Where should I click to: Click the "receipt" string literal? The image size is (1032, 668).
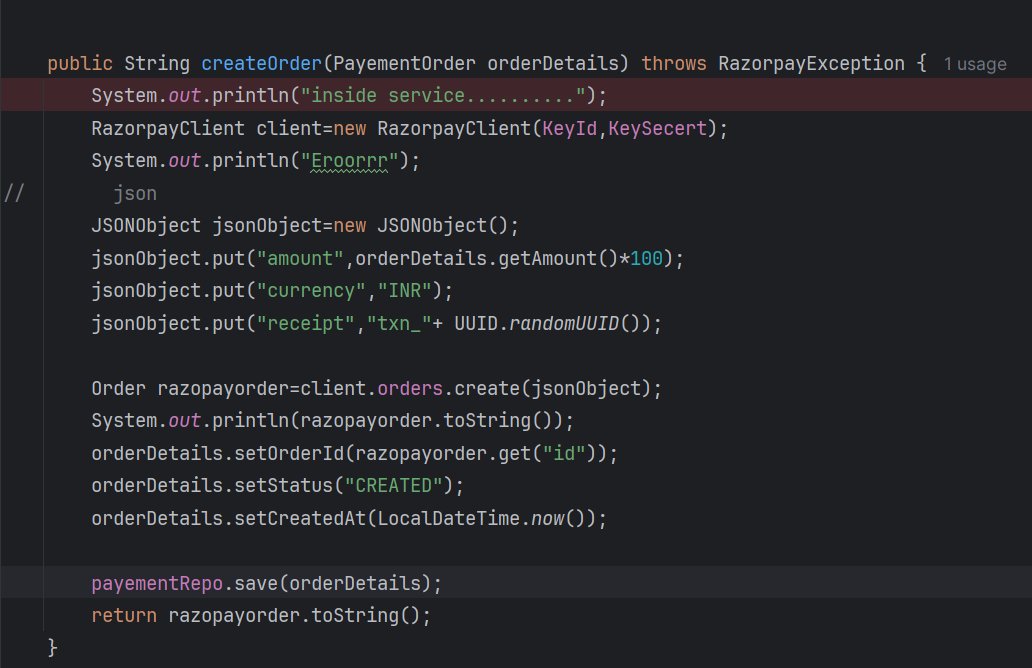[305, 323]
